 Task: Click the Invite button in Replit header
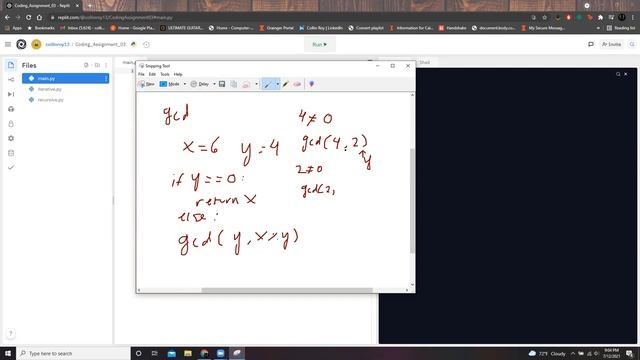click(611, 44)
